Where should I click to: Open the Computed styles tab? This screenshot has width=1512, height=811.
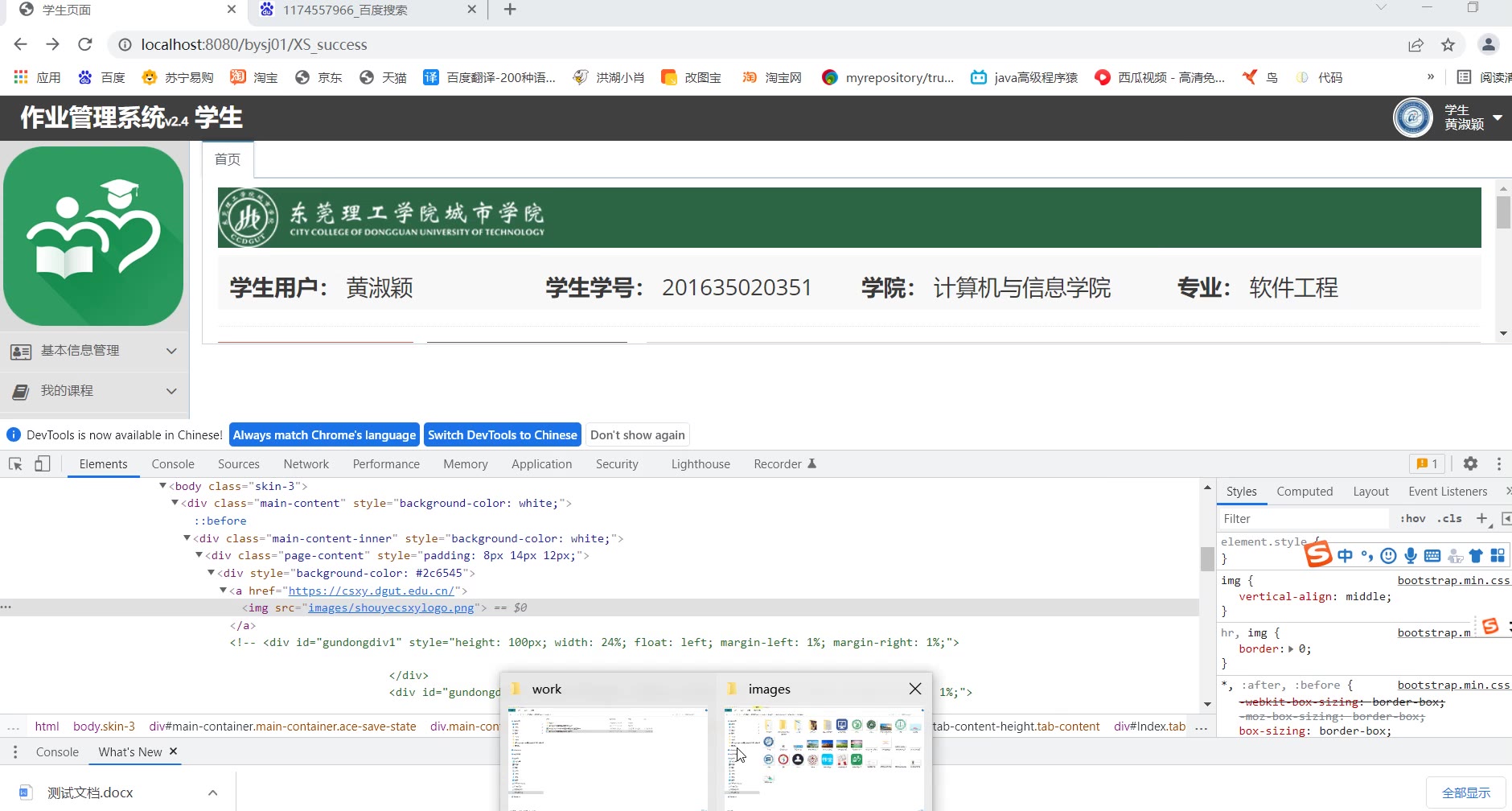tap(1305, 492)
